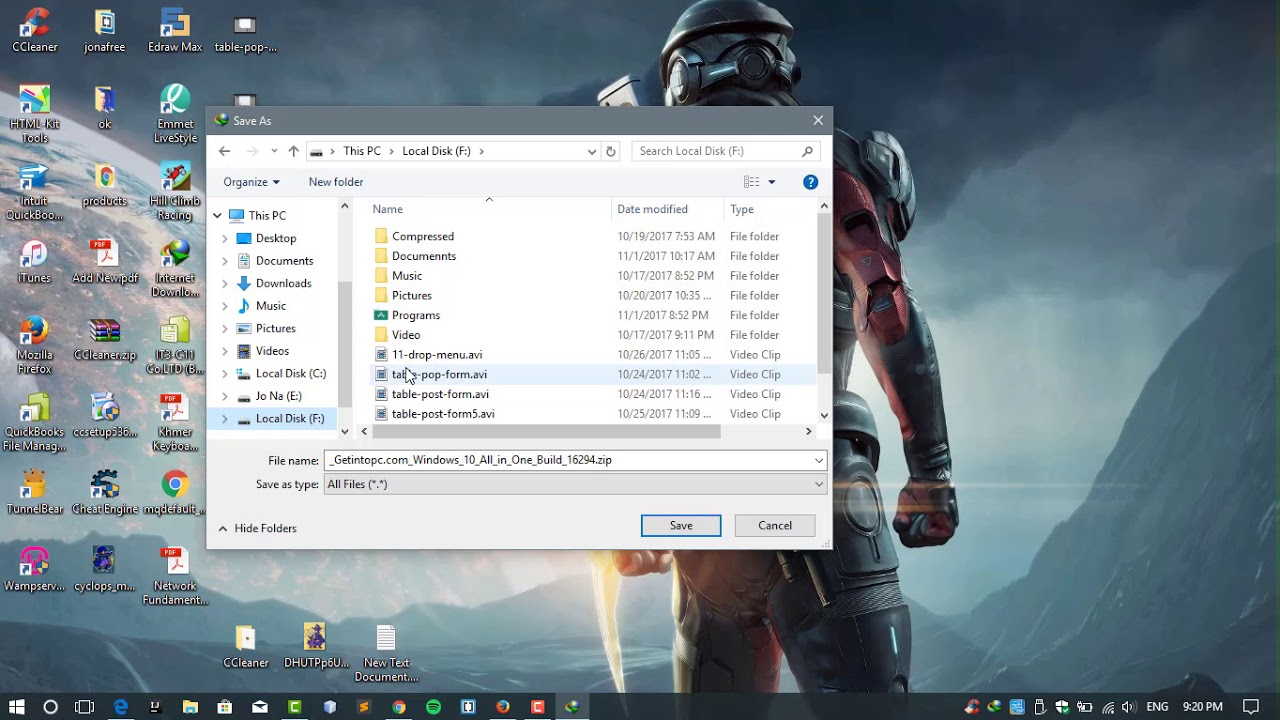
Task: Select Intuit QuickBooks desktop icon
Action: tap(35, 192)
